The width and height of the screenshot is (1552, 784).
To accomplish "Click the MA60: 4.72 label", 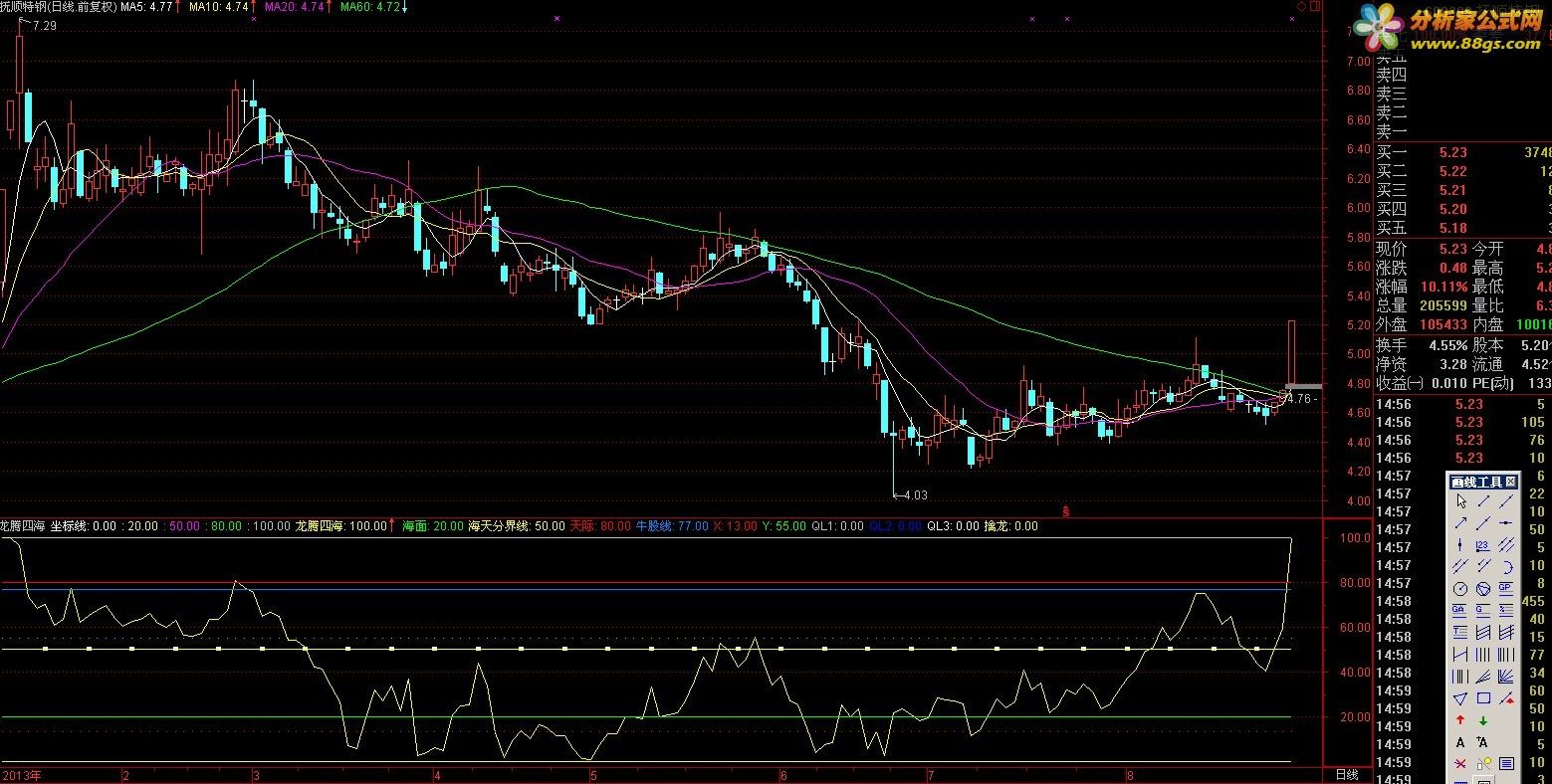I will click(x=369, y=7).
